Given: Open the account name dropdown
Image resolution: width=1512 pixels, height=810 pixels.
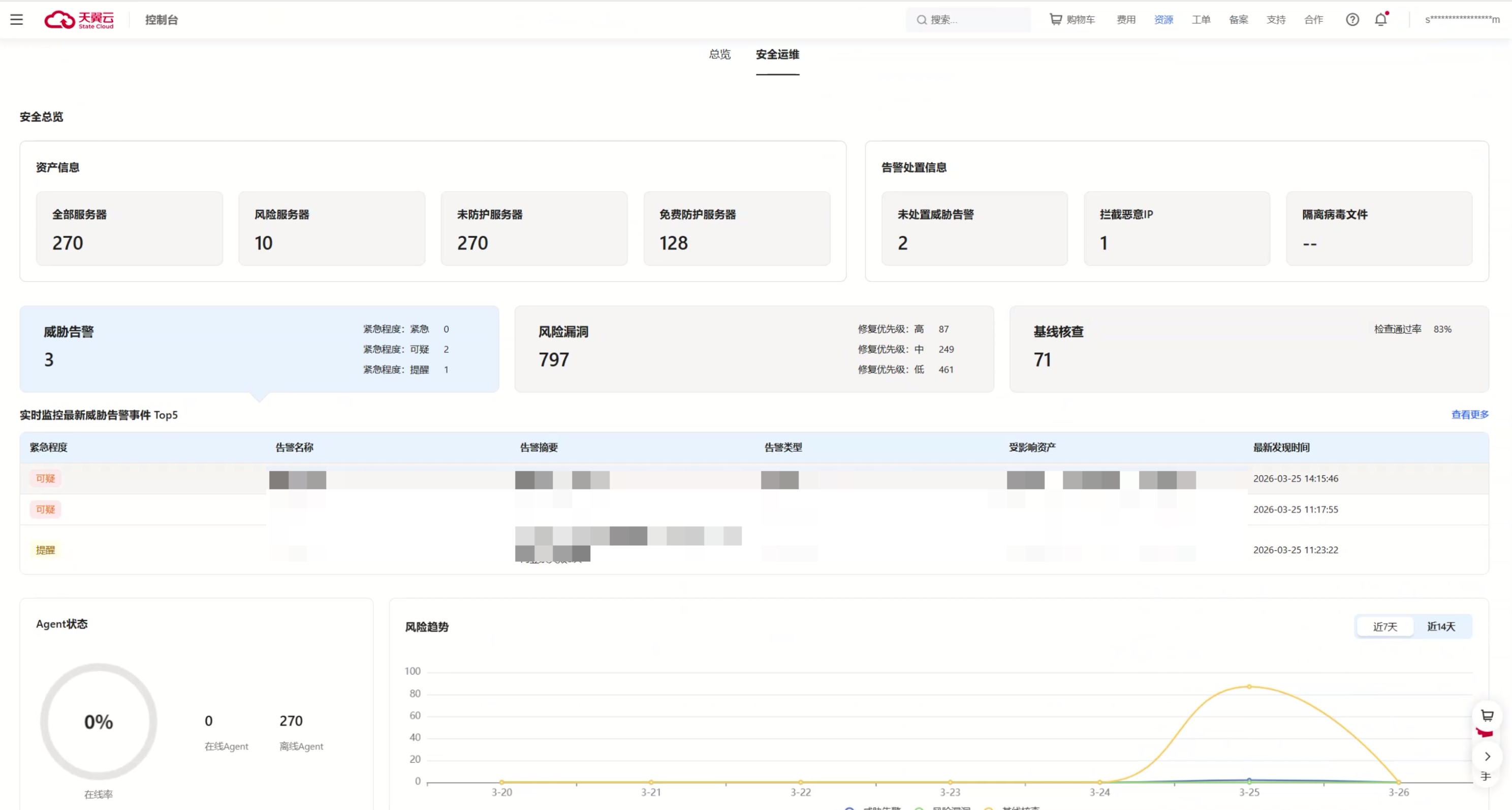Looking at the screenshot, I should [1462, 19].
